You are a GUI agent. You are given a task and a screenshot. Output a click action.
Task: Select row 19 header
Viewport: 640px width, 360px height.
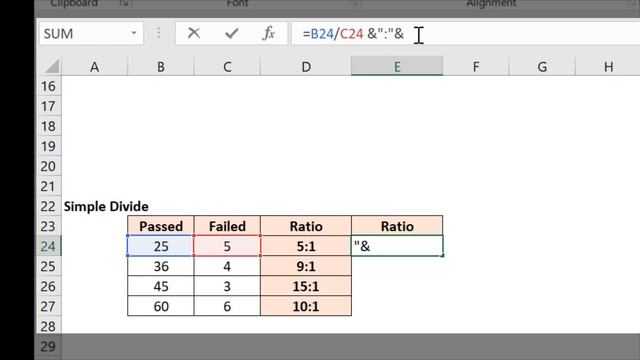49,146
